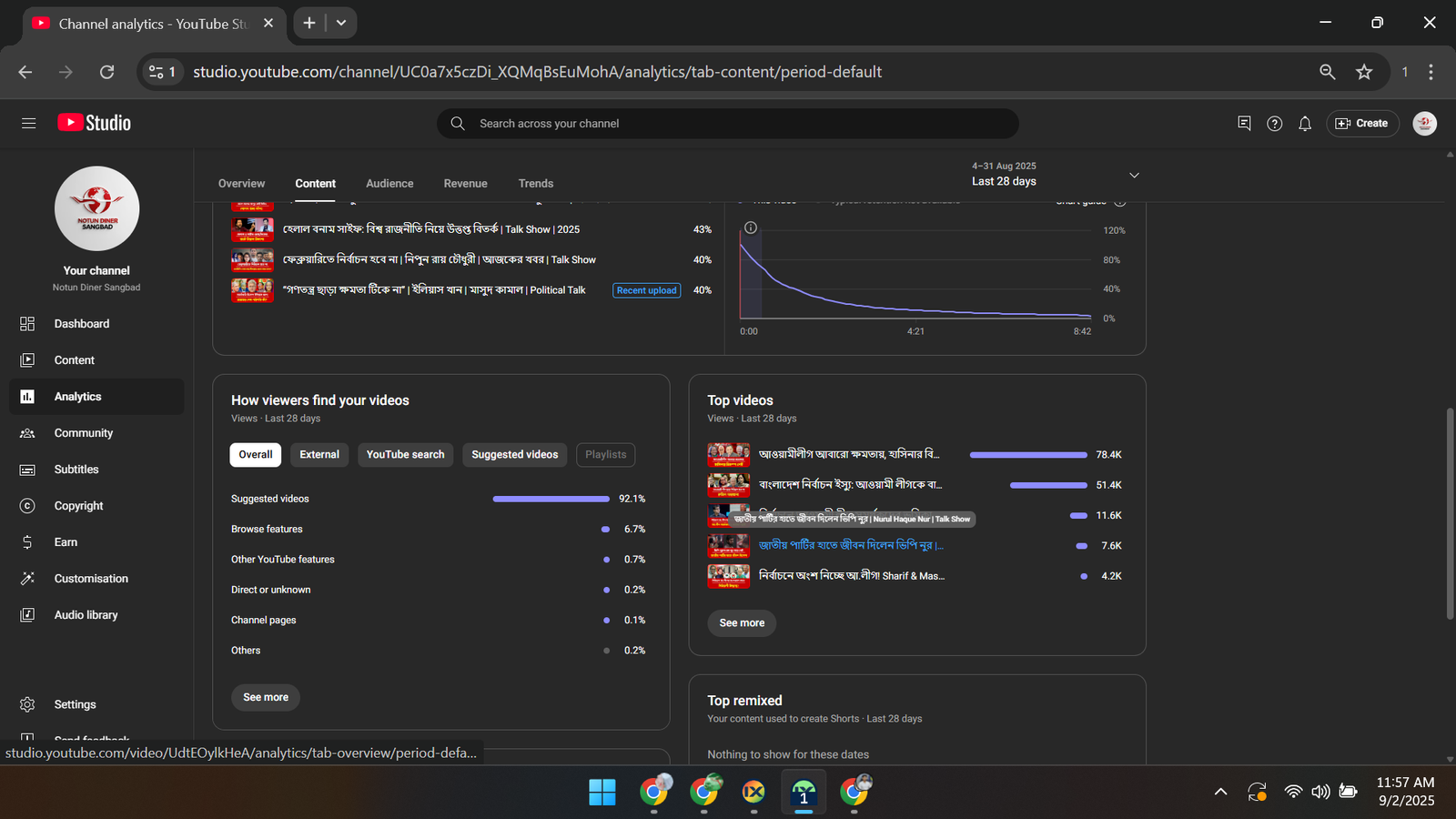Click See more under Top videos

(742, 623)
